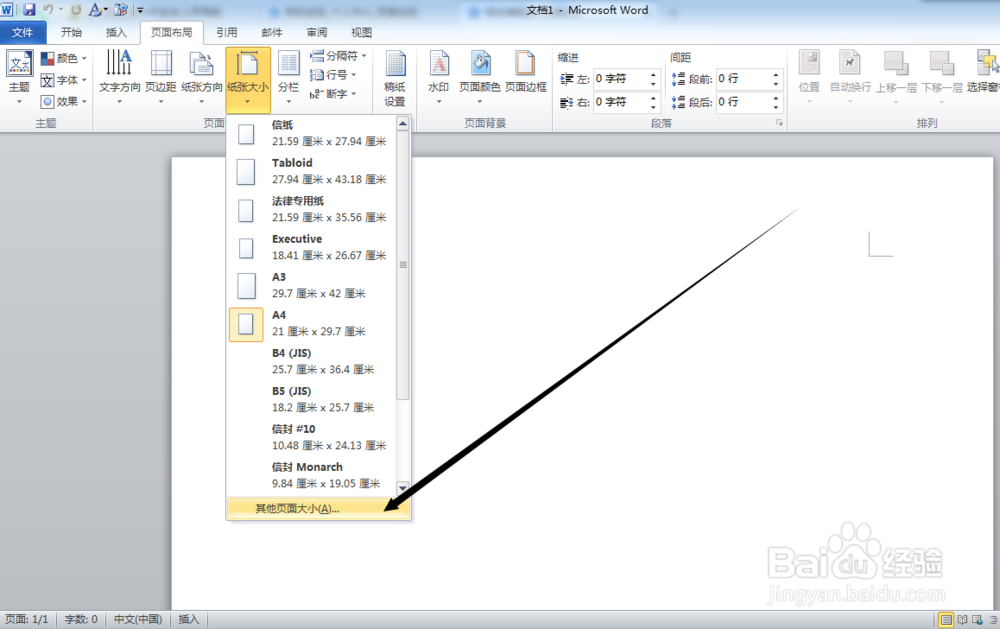Select Tabloid paper size
The height and width of the screenshot is (629, 1000).
pos(312,171)
